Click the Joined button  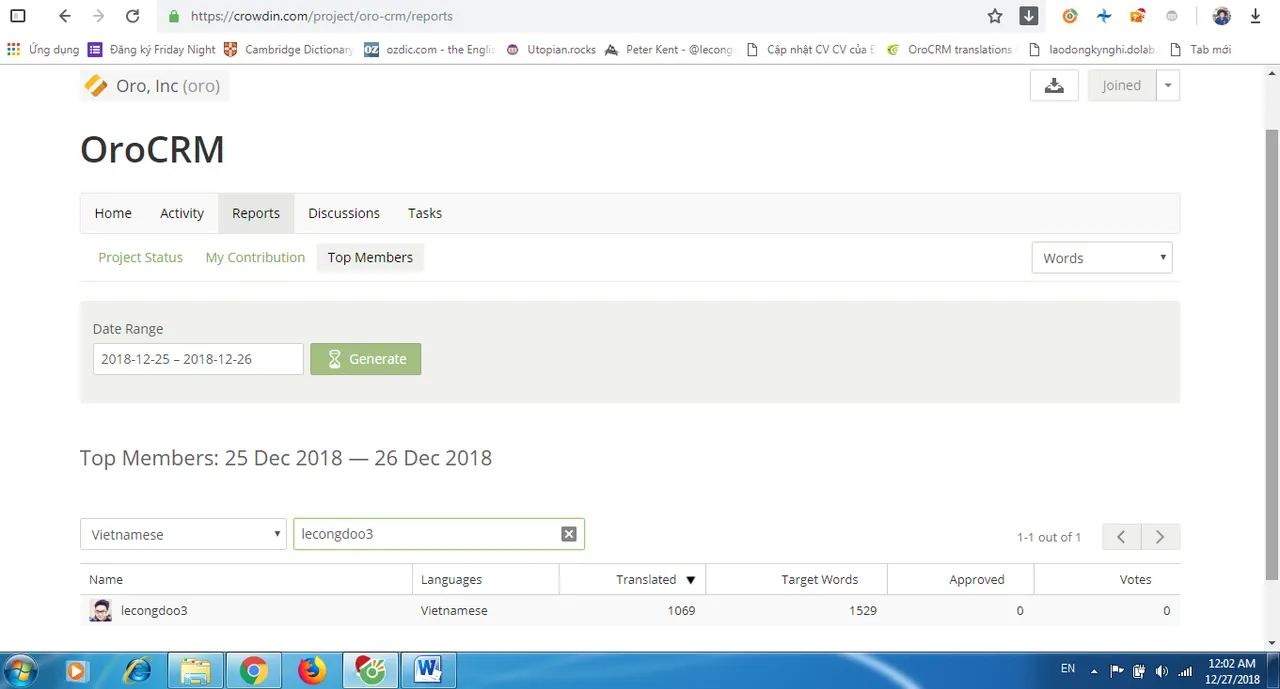(x=1121, y=85)
